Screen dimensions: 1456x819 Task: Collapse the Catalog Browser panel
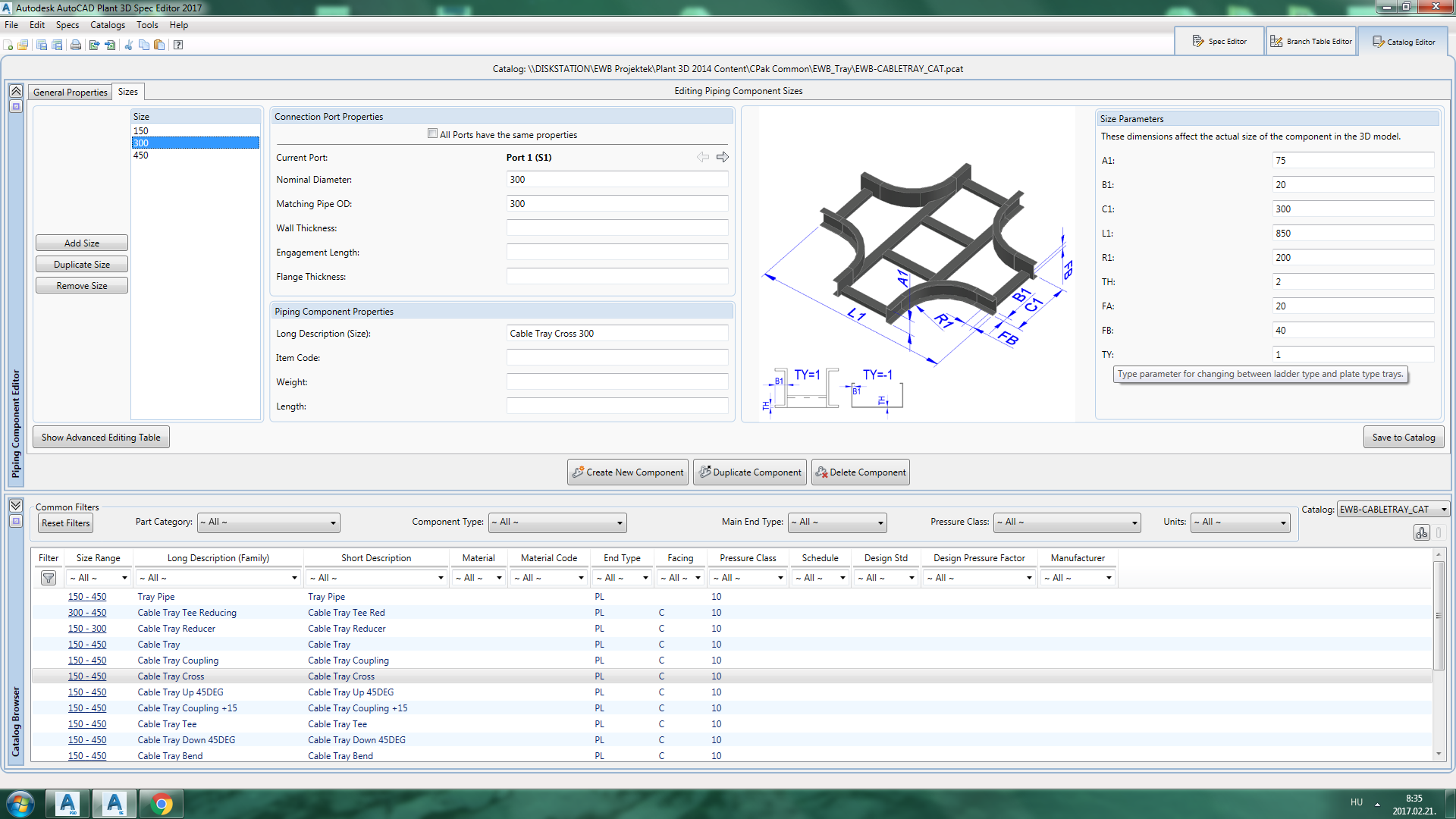[16, 506]
